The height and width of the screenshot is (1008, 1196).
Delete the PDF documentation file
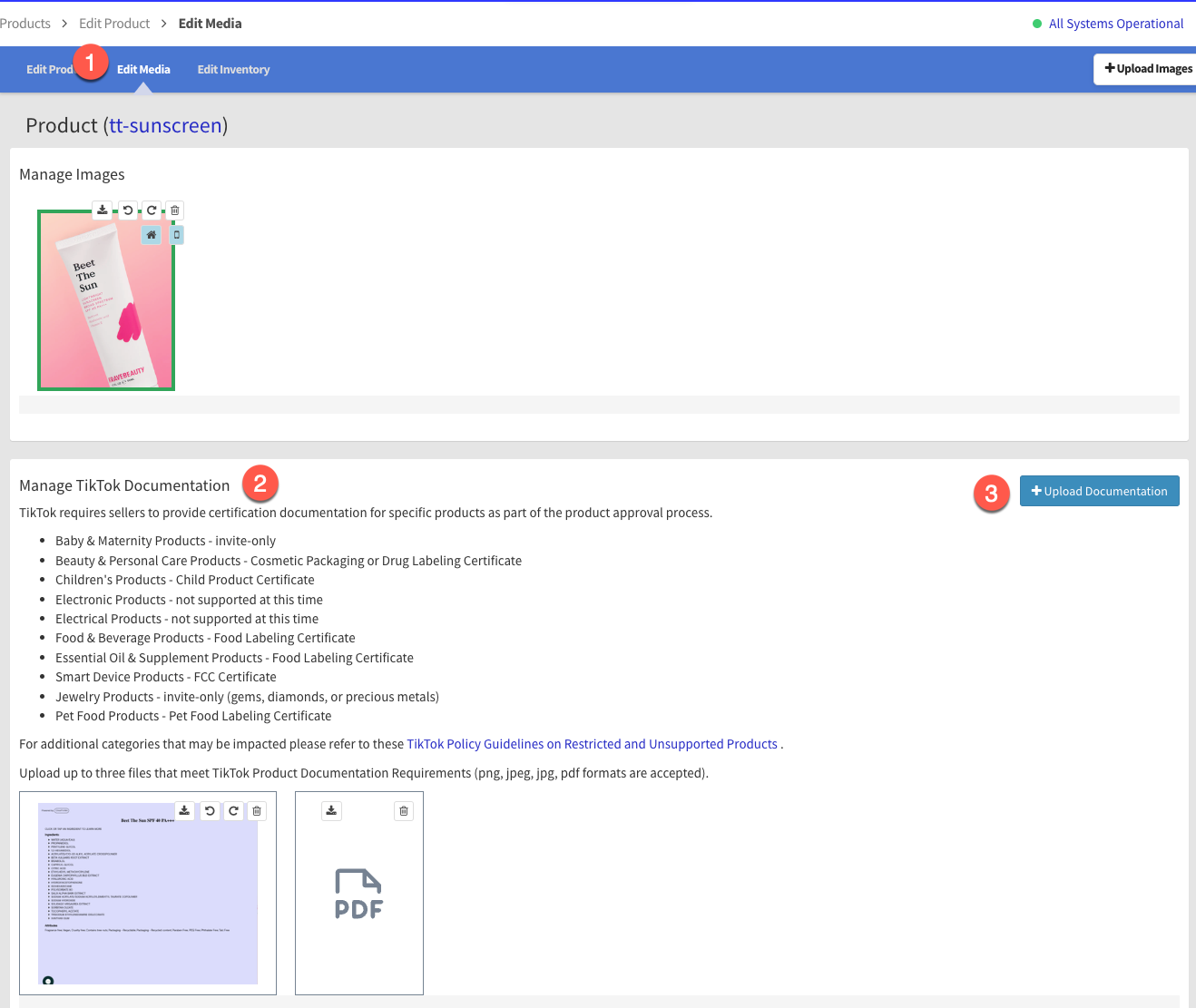click(x=404, y=811)
